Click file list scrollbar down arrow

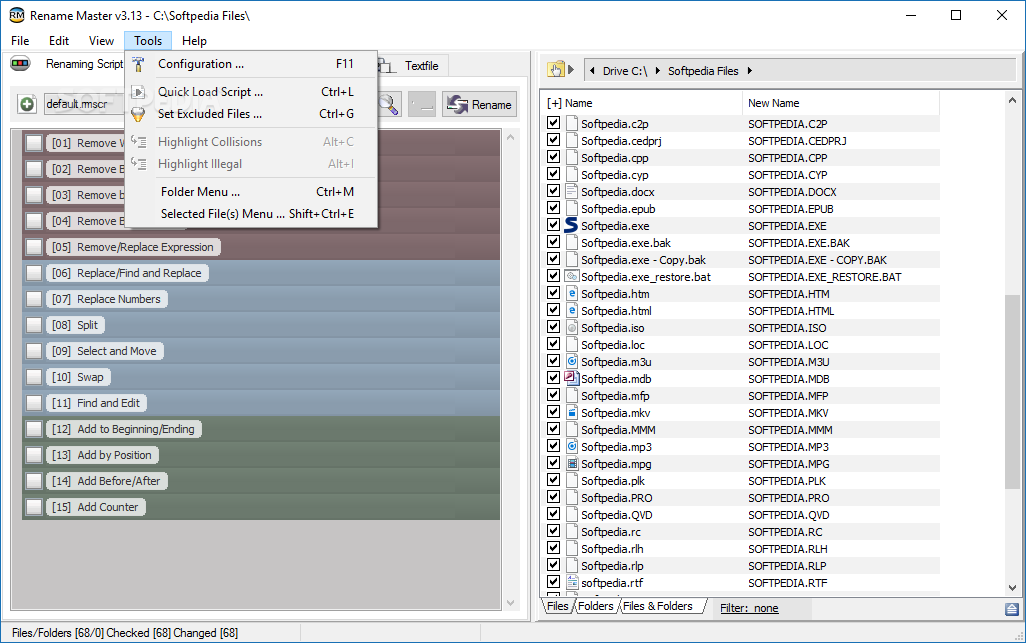coord(1012,587)
